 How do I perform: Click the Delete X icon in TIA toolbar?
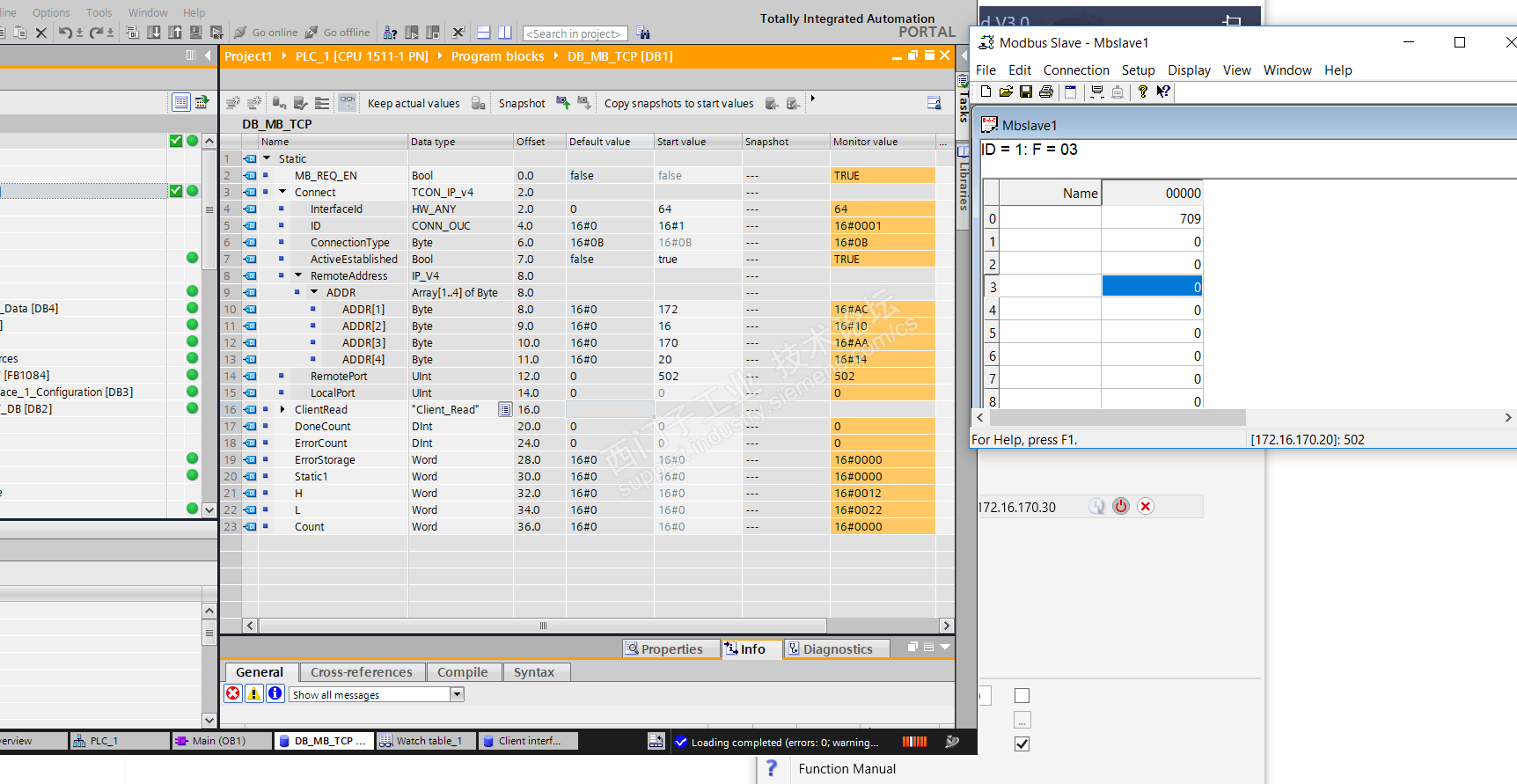point(40,33)
